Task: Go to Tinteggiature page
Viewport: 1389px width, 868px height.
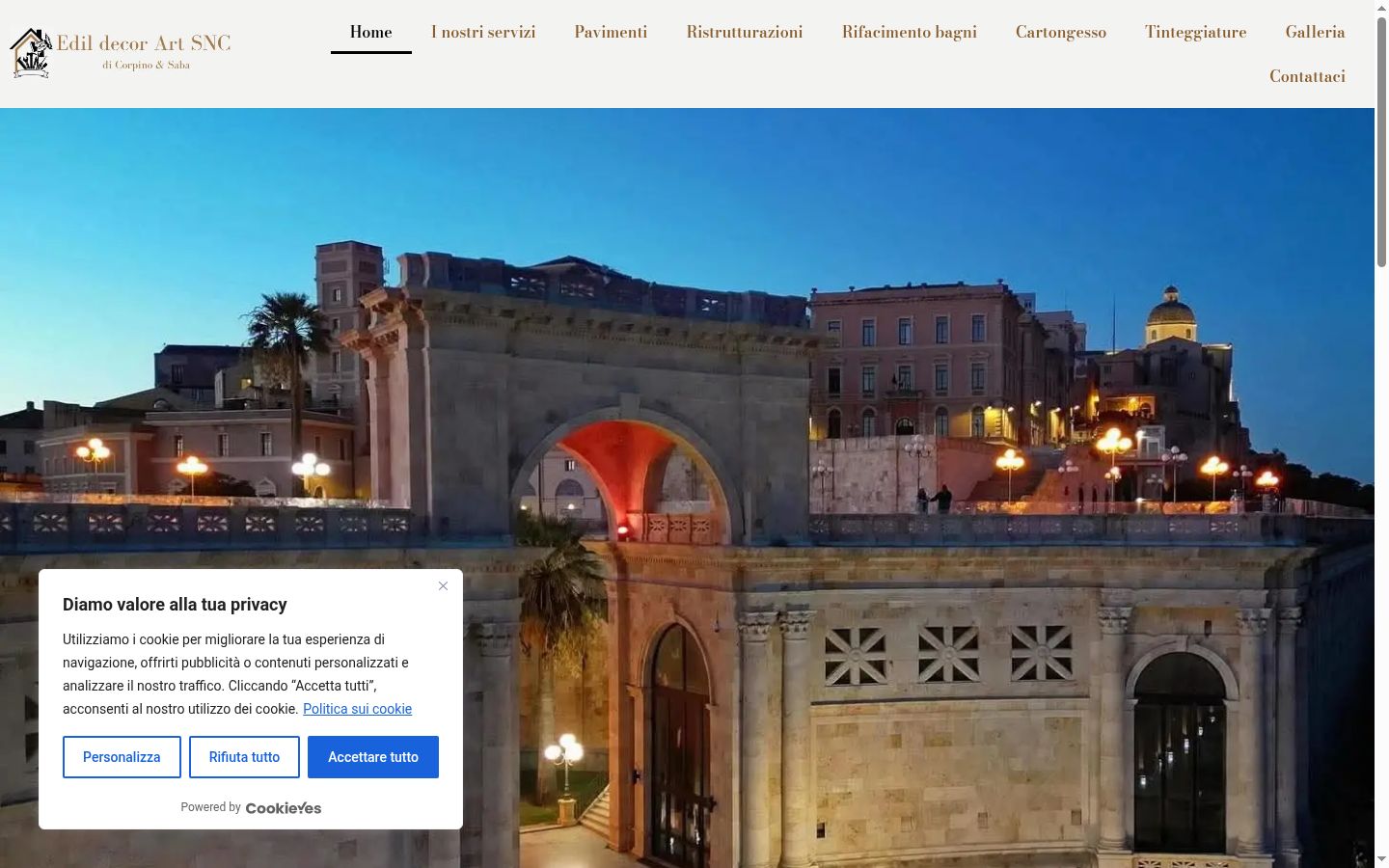Action: coord(1196,32)
